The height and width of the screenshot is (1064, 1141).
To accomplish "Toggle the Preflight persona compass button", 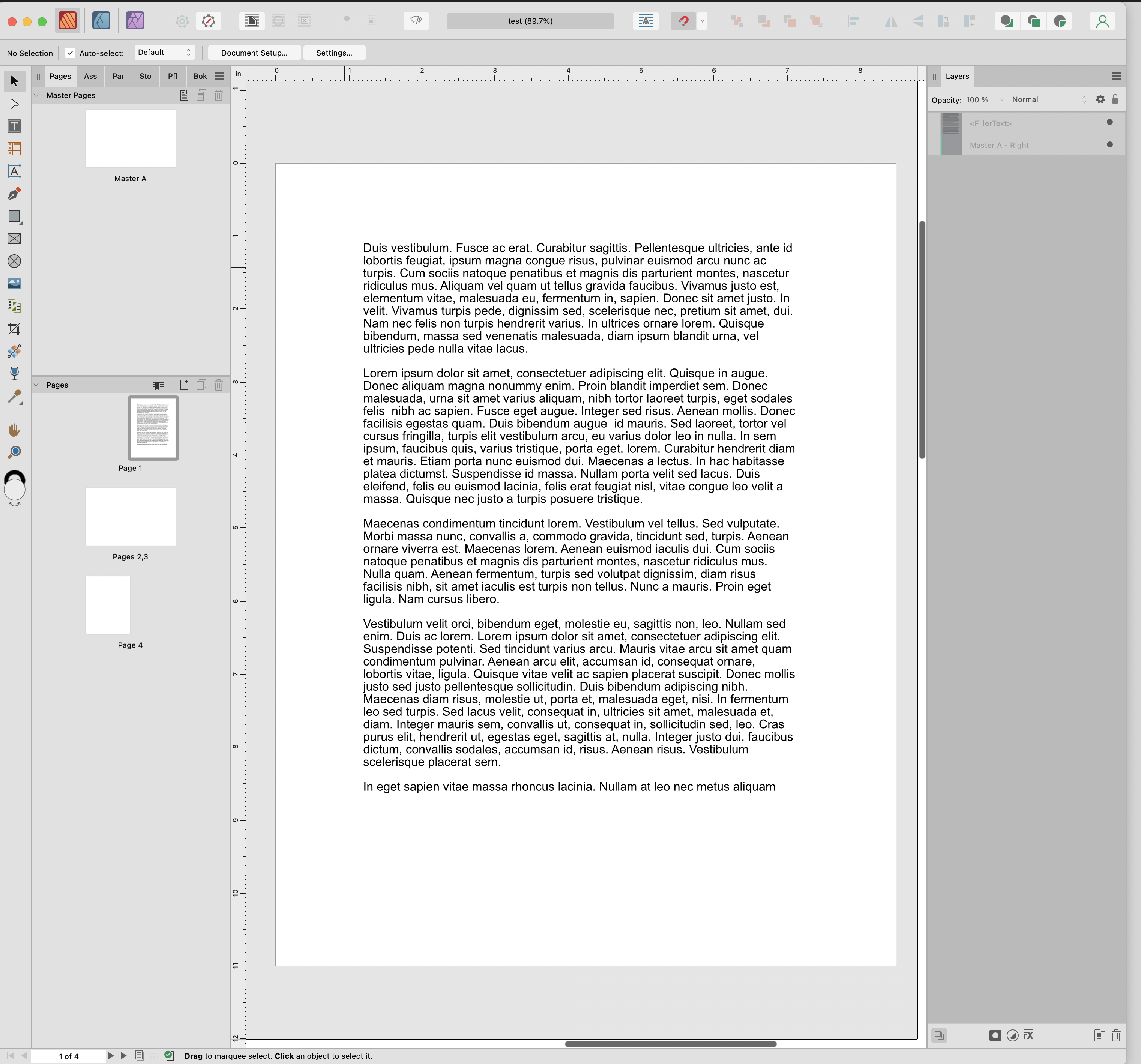I will click(x=208, y=21).
